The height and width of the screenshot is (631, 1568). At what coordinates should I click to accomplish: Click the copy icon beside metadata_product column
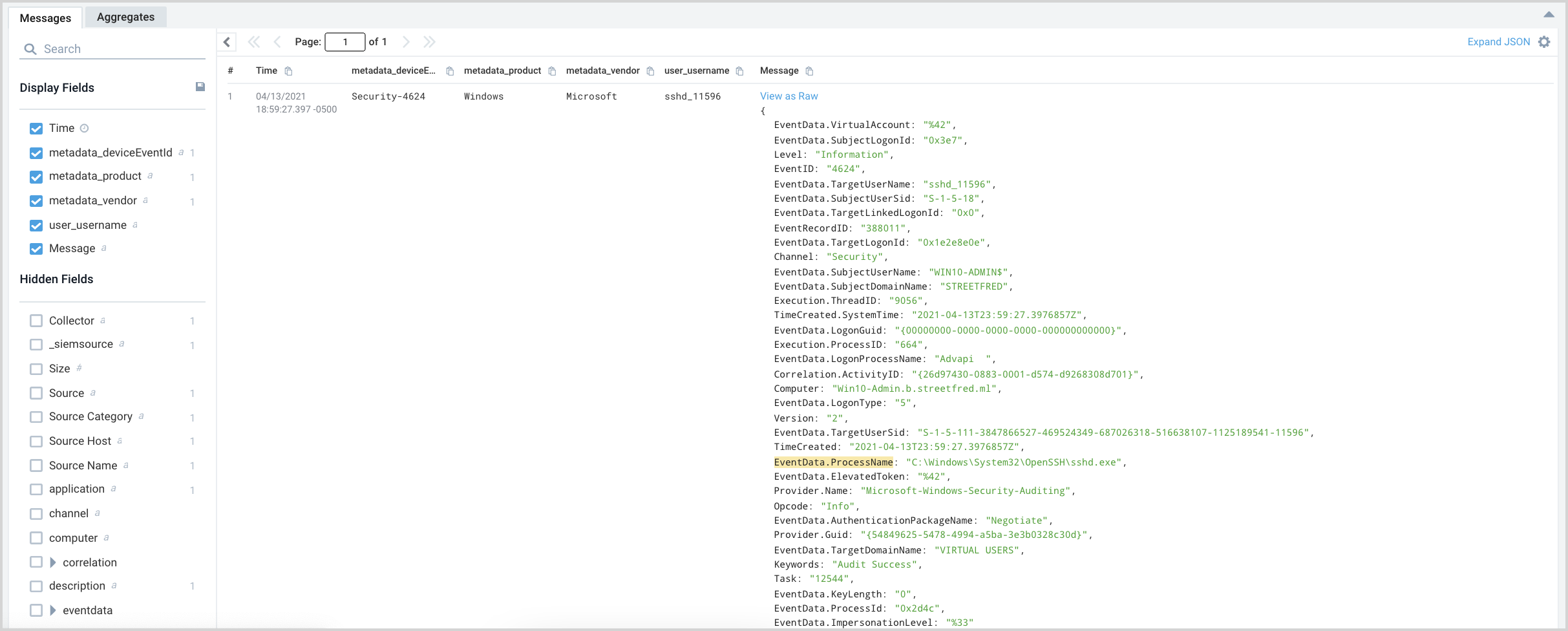pyautogui.click(x=552, y=71)
